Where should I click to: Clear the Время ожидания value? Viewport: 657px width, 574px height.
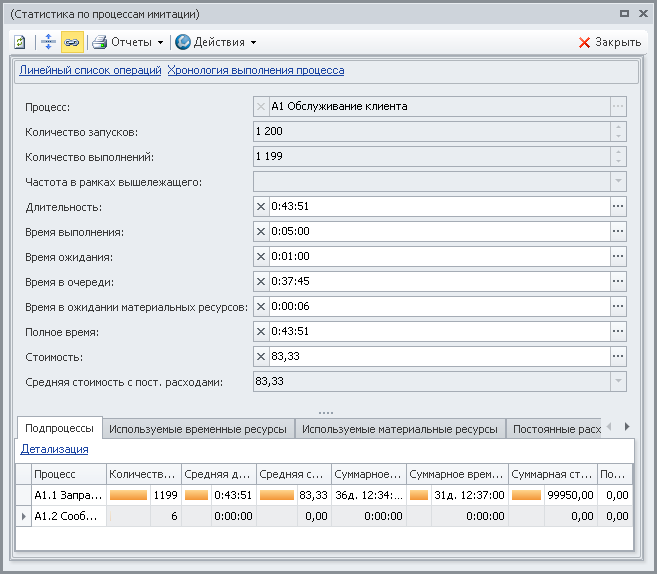click(x=261, y=256)
